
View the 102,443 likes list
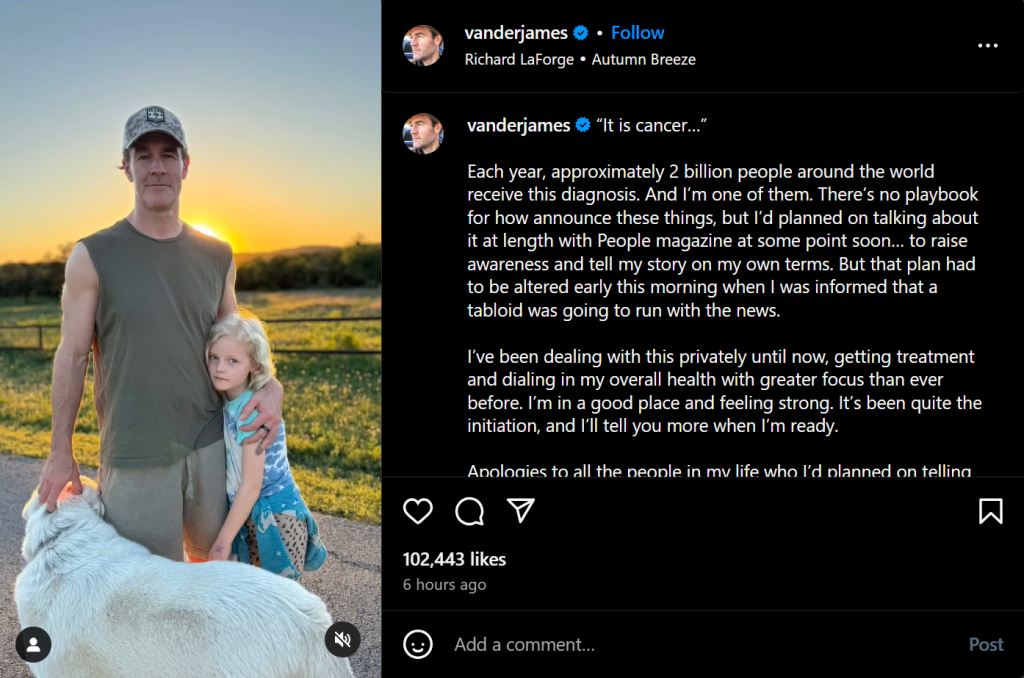tap(454, 559)
